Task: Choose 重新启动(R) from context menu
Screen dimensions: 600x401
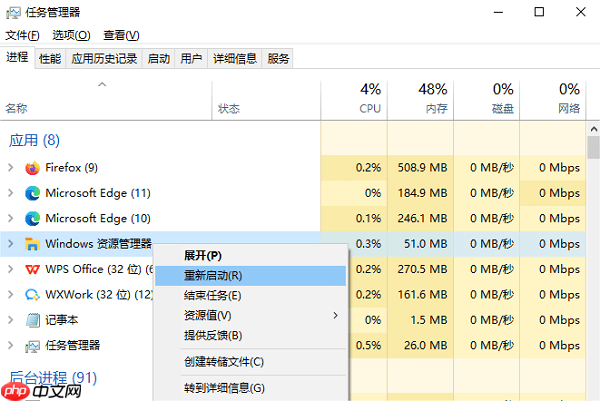Action: click(x=213, y=275)
